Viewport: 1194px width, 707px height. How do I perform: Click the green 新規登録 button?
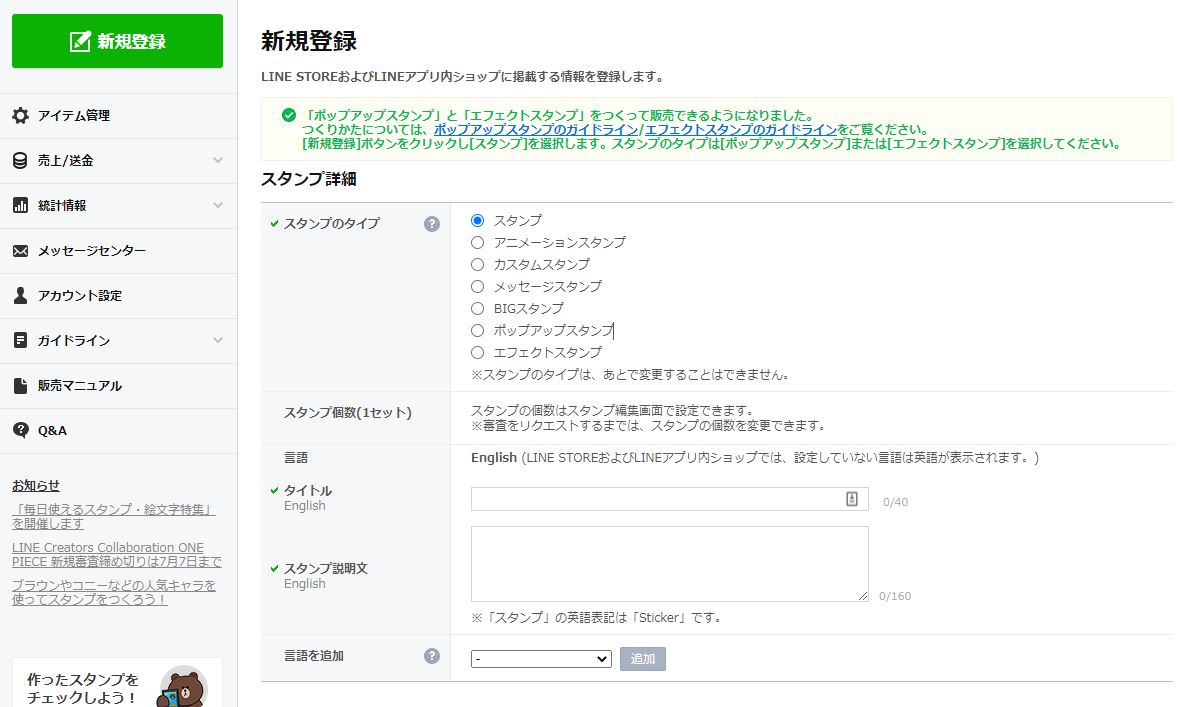117,41
